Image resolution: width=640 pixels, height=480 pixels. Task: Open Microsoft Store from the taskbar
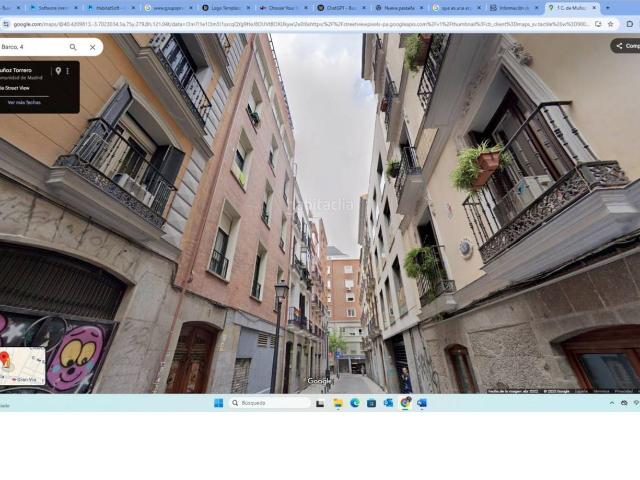(x=371, y=403)
